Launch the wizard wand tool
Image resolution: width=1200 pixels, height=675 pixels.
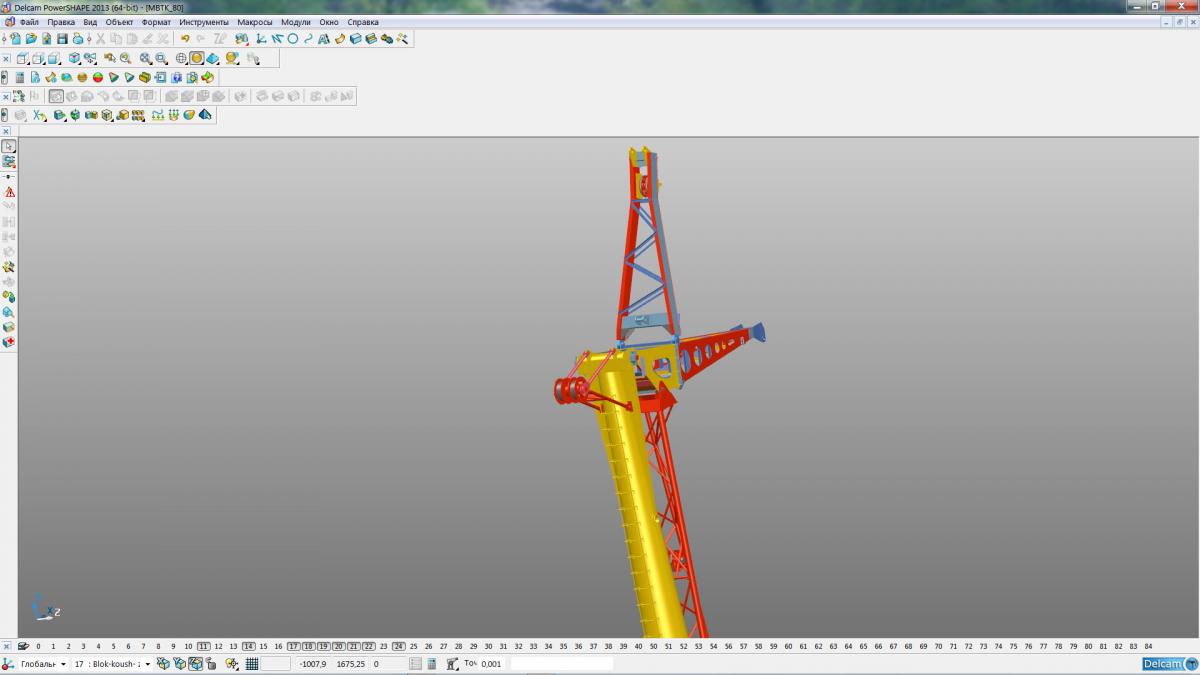(x=402, y=38)
